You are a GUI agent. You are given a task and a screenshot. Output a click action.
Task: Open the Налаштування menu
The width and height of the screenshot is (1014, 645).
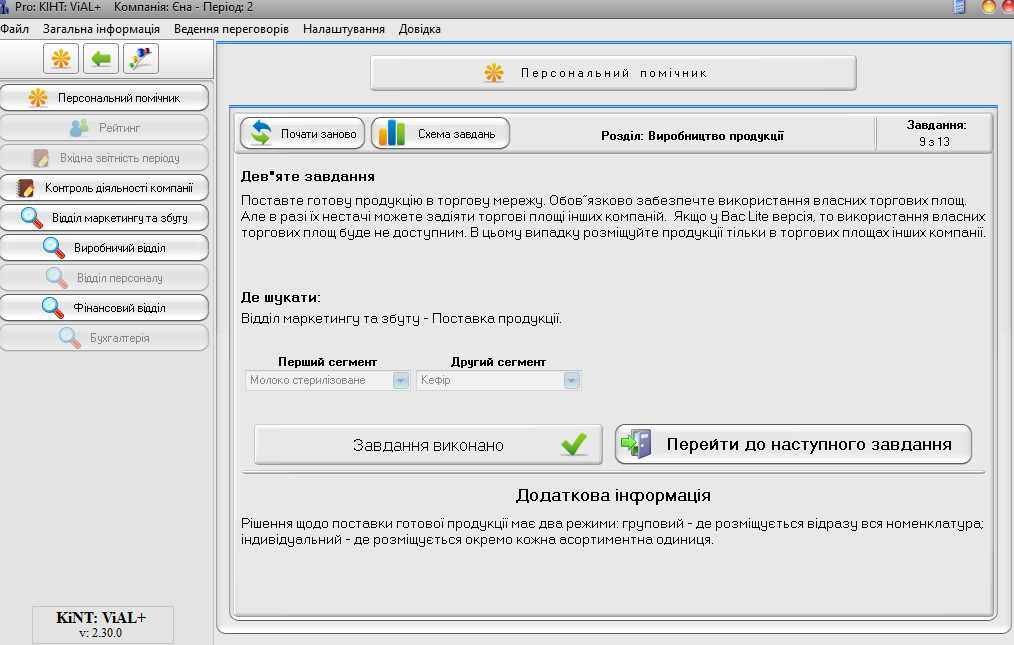click(344, 29)
